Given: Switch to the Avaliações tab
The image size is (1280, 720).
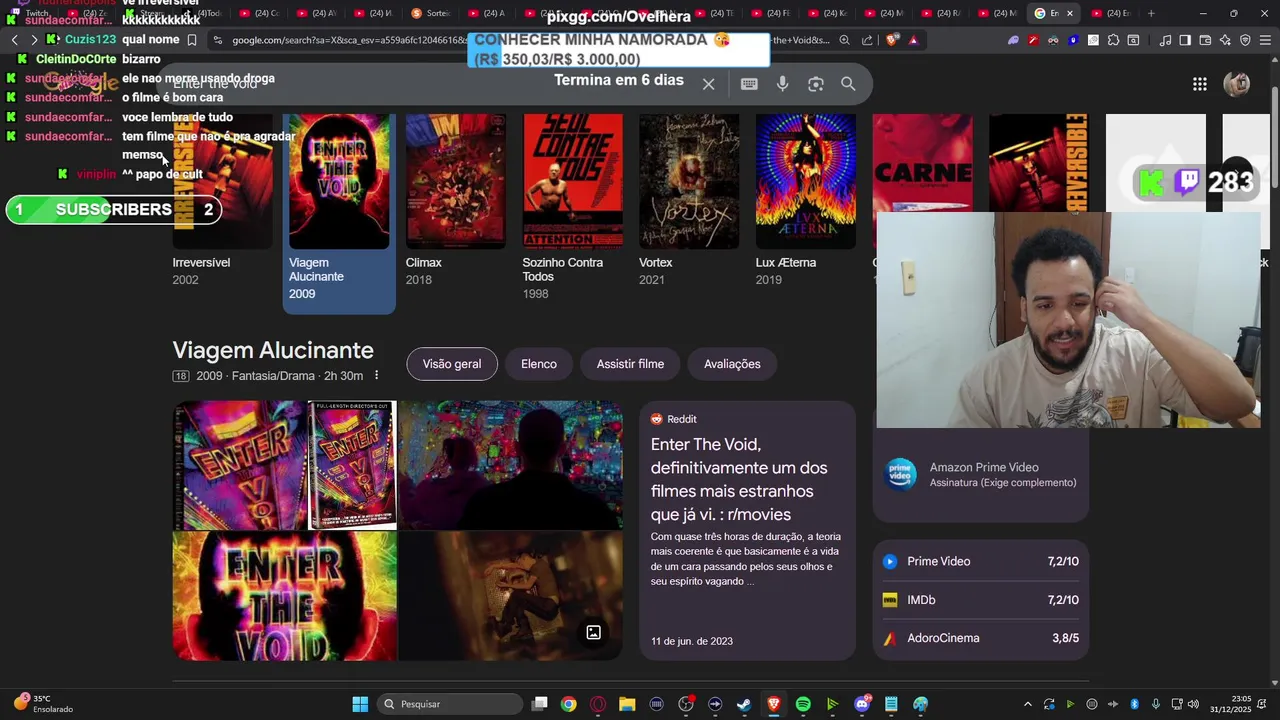Looking at the screenshot, I should tap(732, 364).
